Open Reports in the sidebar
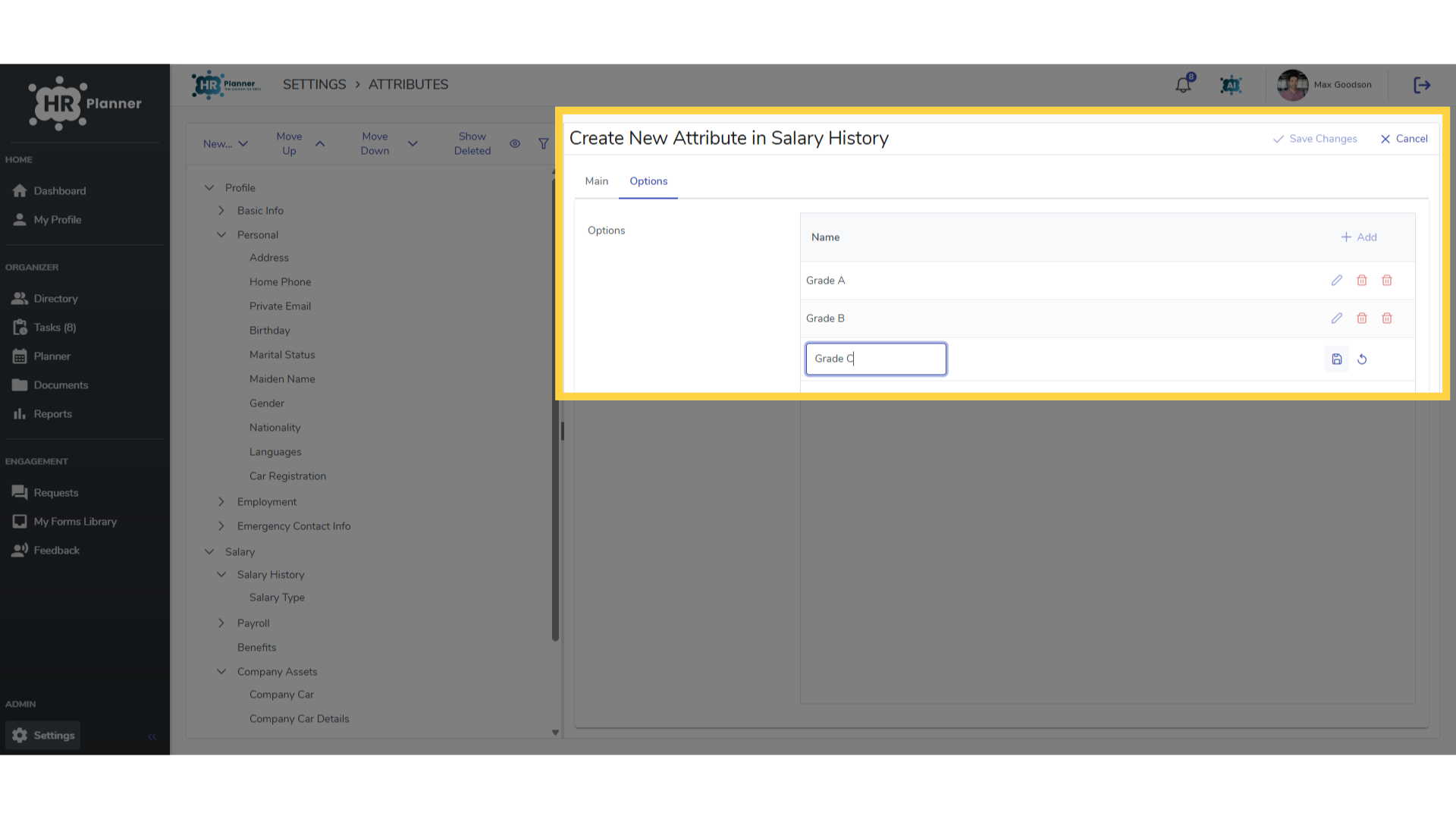The image size is (1456, 819). tap(42, 414)
